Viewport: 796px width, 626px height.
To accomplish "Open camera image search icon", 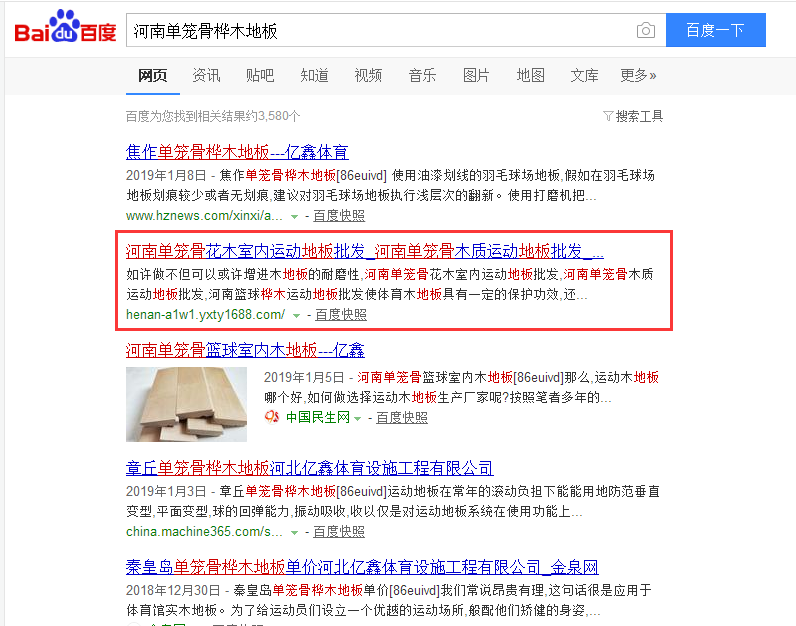I will (x=645, y=30).
